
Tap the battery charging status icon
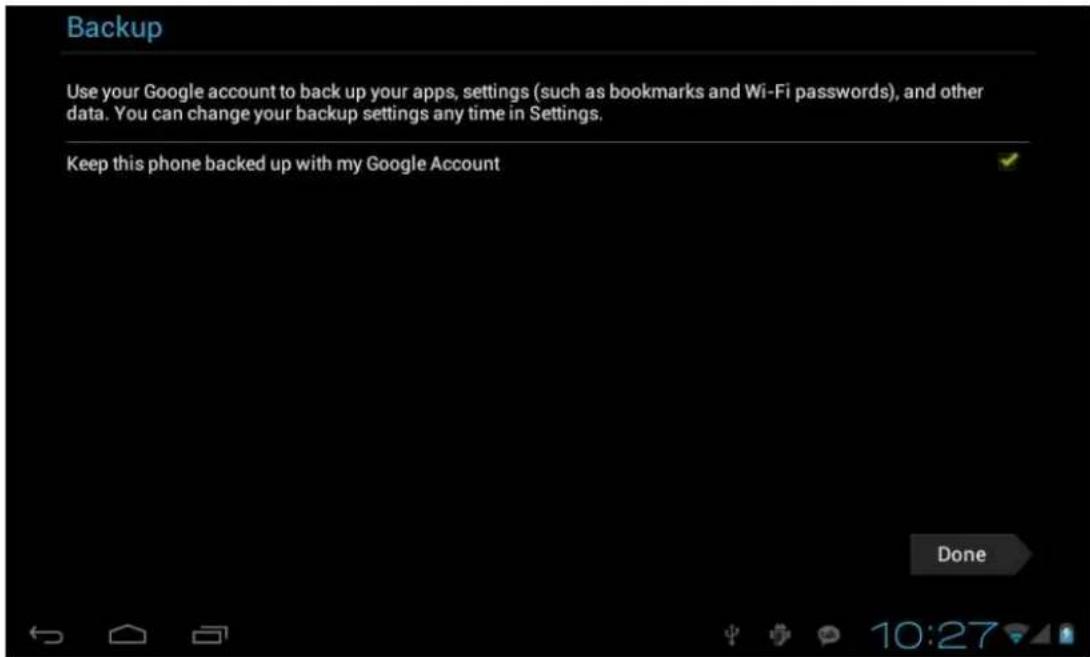[1066, 633]
